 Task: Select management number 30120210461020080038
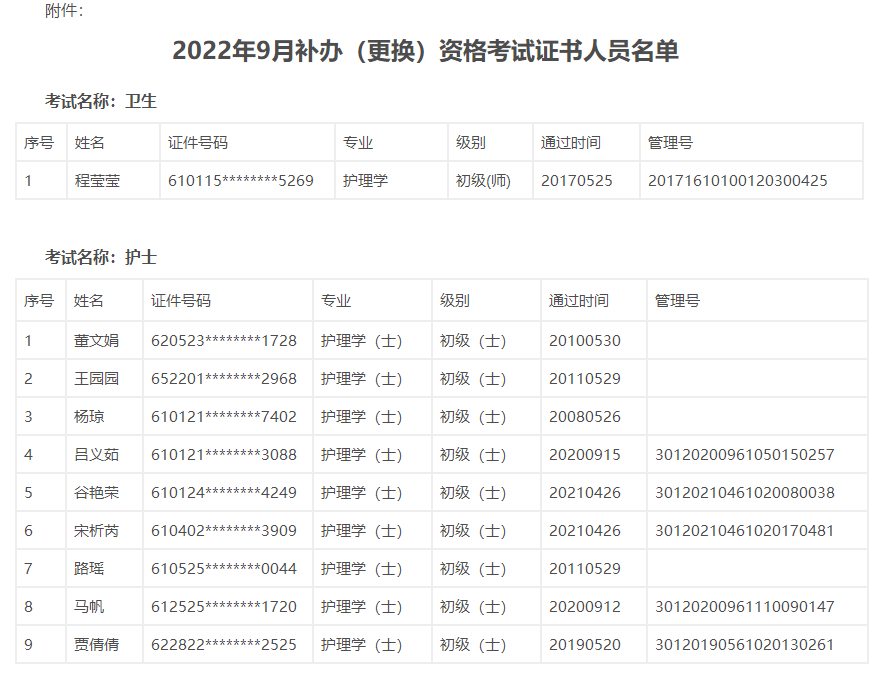744,492
